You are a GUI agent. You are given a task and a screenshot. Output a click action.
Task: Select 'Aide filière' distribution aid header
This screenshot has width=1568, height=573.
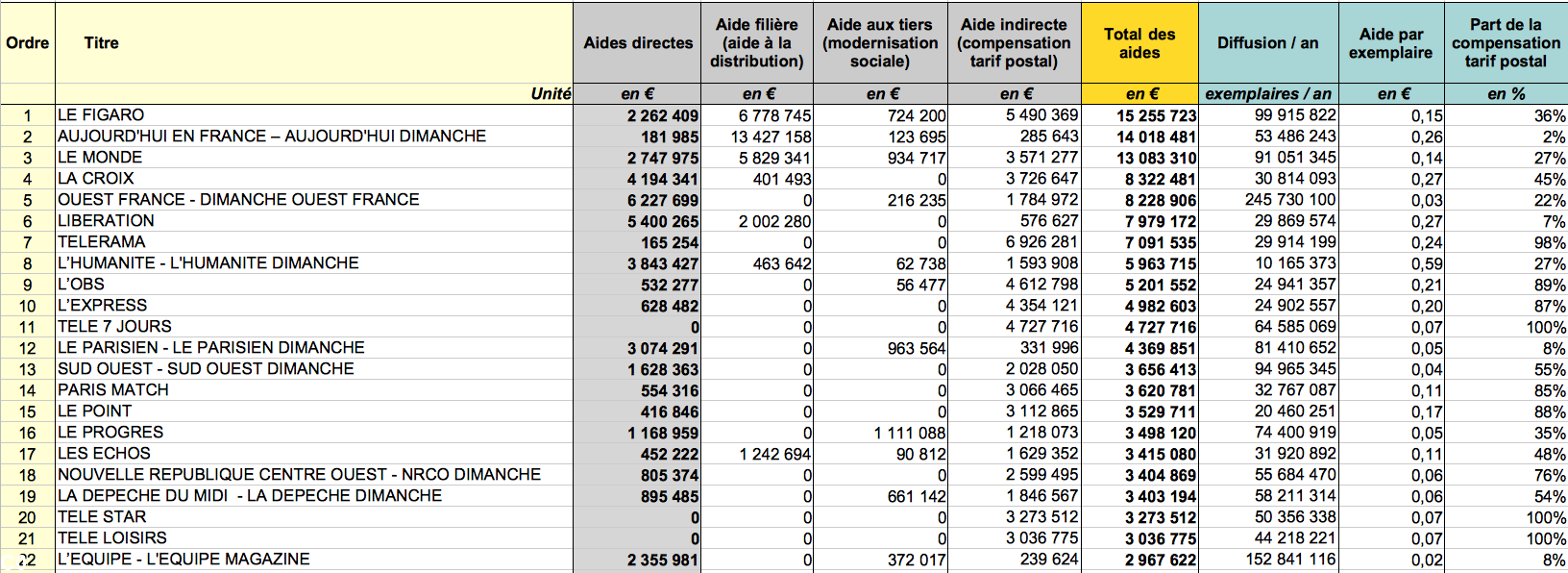(756, 42)
